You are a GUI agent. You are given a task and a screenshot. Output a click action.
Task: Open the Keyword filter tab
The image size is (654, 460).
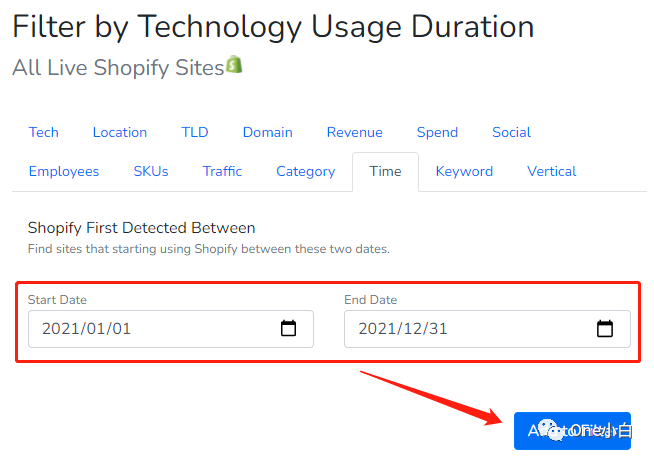click(x=464, y=171)
